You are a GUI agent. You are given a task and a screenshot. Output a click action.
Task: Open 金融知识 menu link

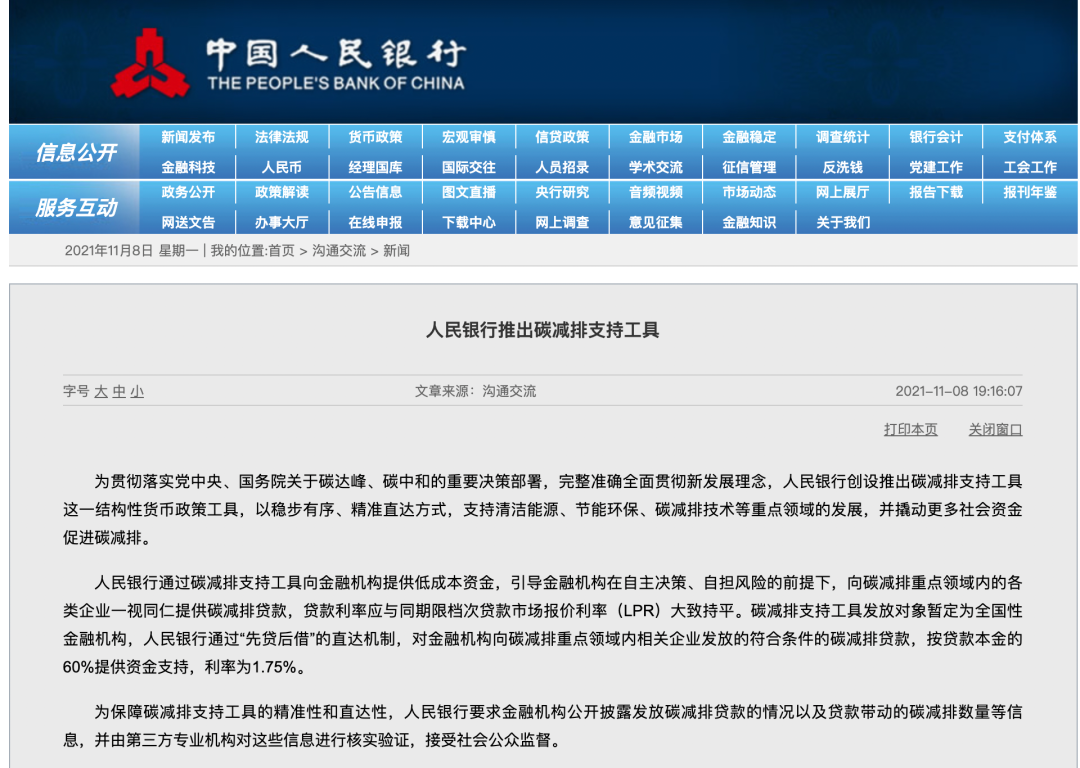click(x=749, y=222)
